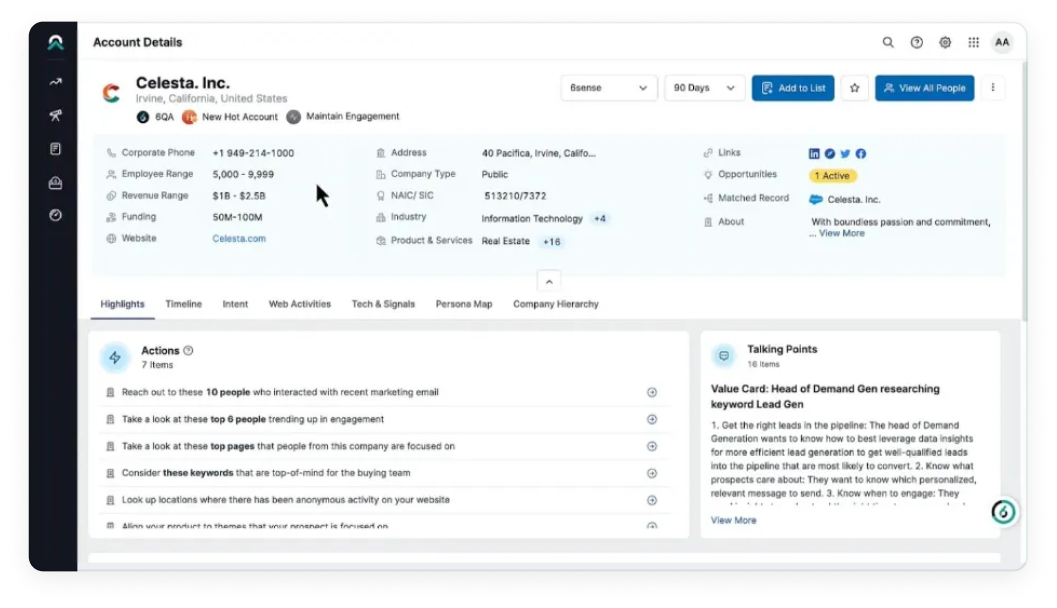Expand the 'top 6 people' trending action
1057x608 pixels.
point(651,419)
